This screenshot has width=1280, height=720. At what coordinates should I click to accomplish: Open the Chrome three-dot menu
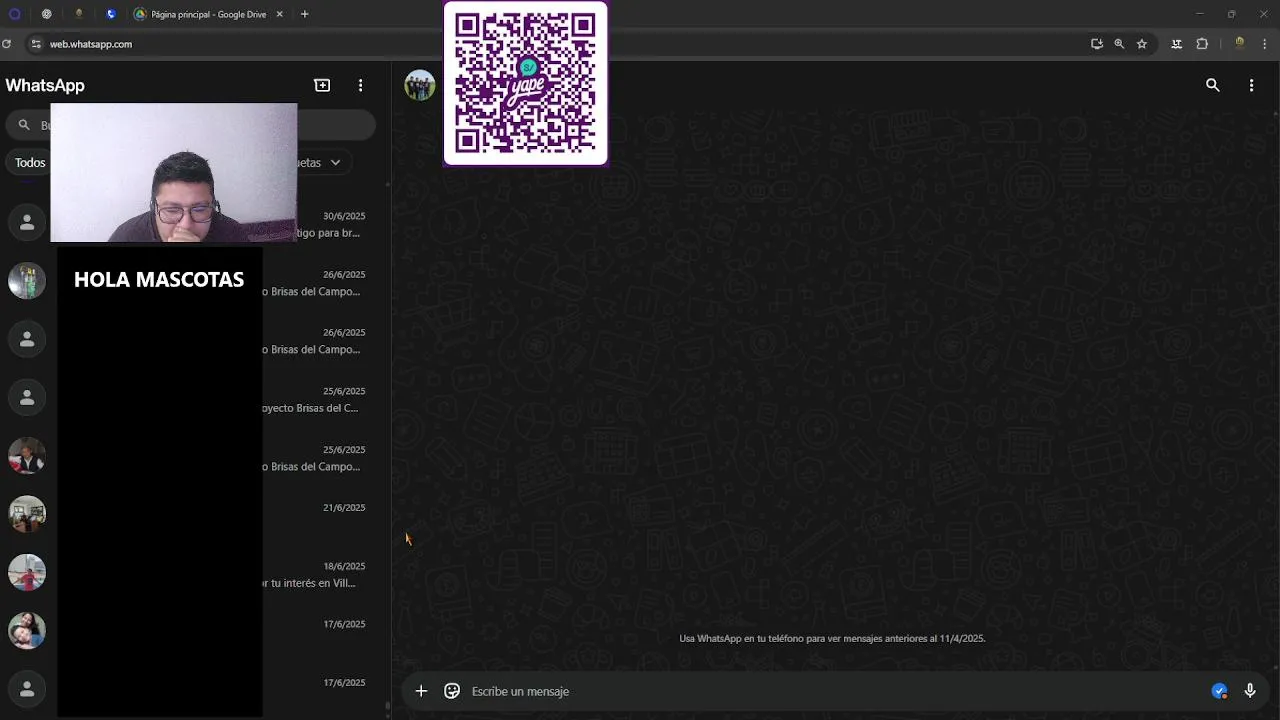coord(1265,44)
